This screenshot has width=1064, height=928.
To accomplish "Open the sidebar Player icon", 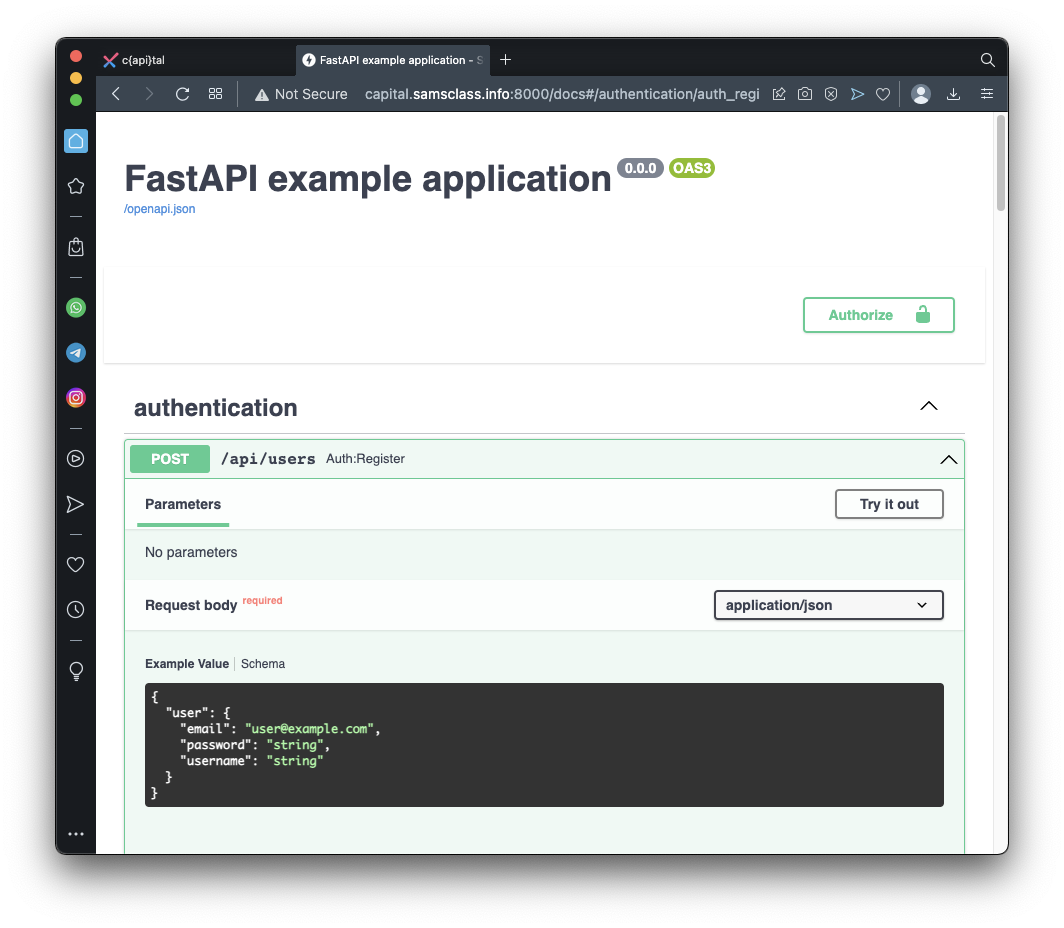I will click(76, 459).
